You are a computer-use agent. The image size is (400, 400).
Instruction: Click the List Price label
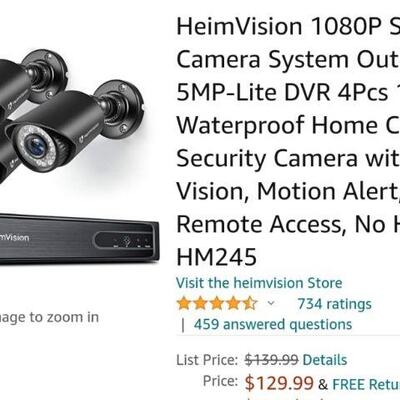pyautogui.click(x=207, y=360)
